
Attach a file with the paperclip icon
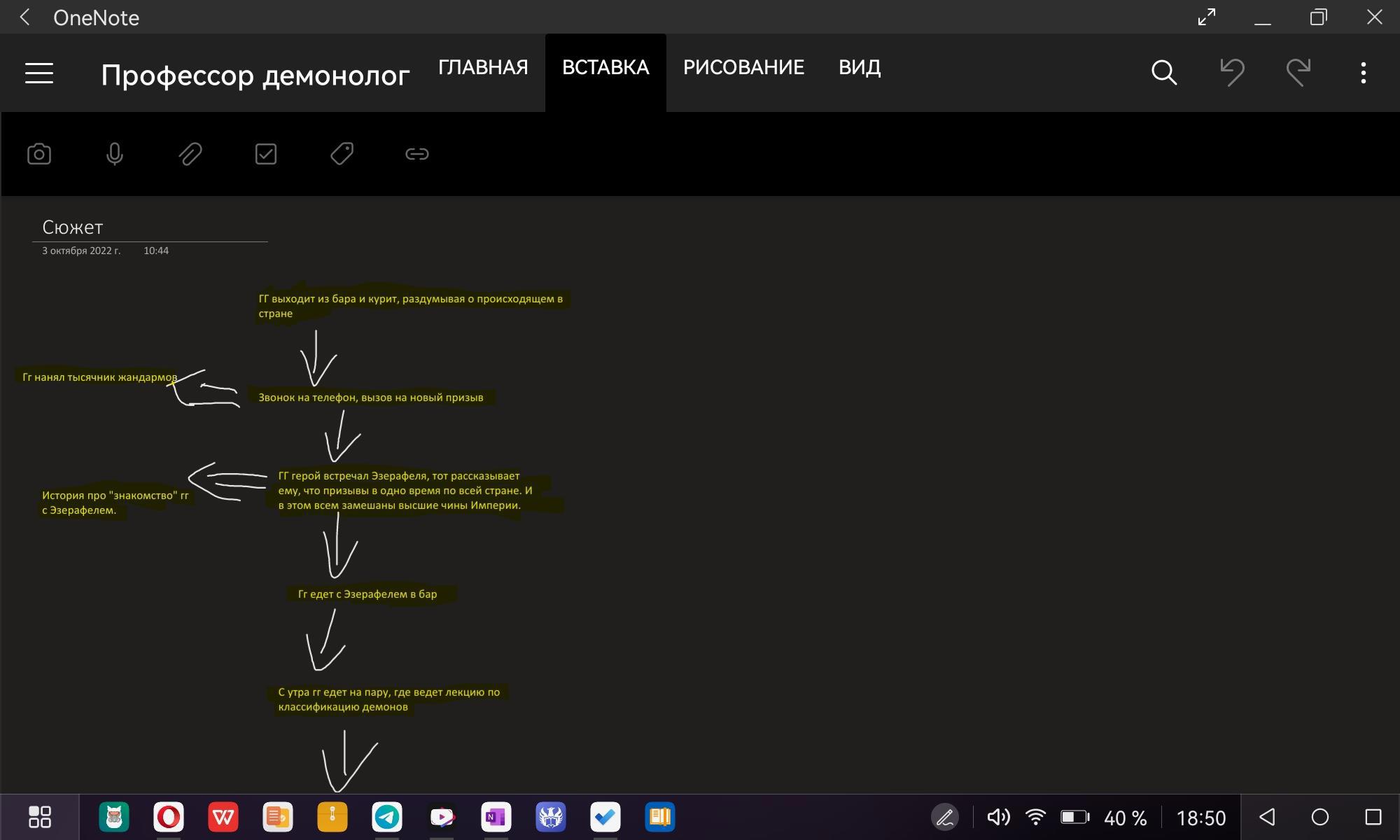(190, 154)
